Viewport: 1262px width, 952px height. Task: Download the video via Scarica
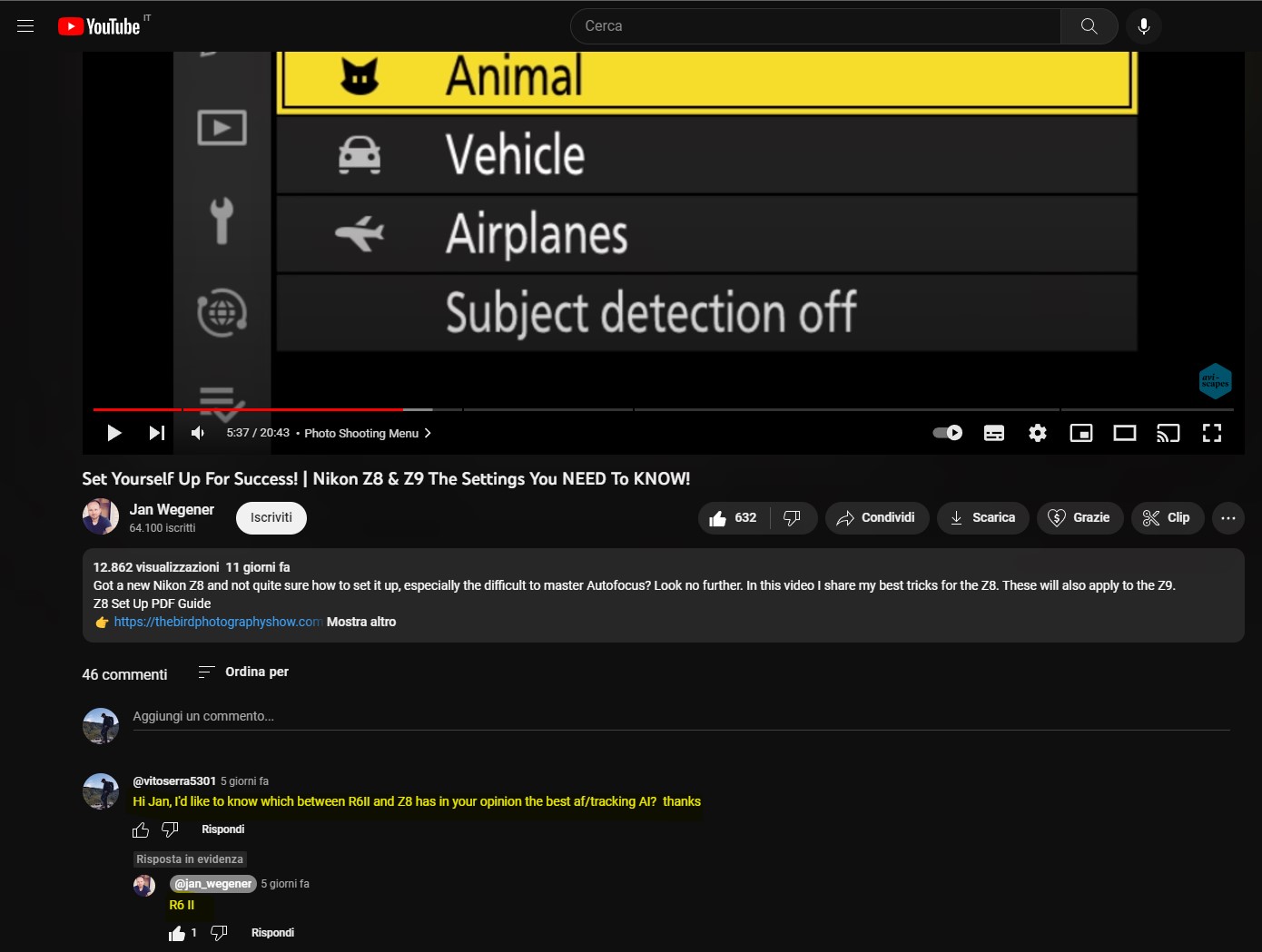[983, 518]
